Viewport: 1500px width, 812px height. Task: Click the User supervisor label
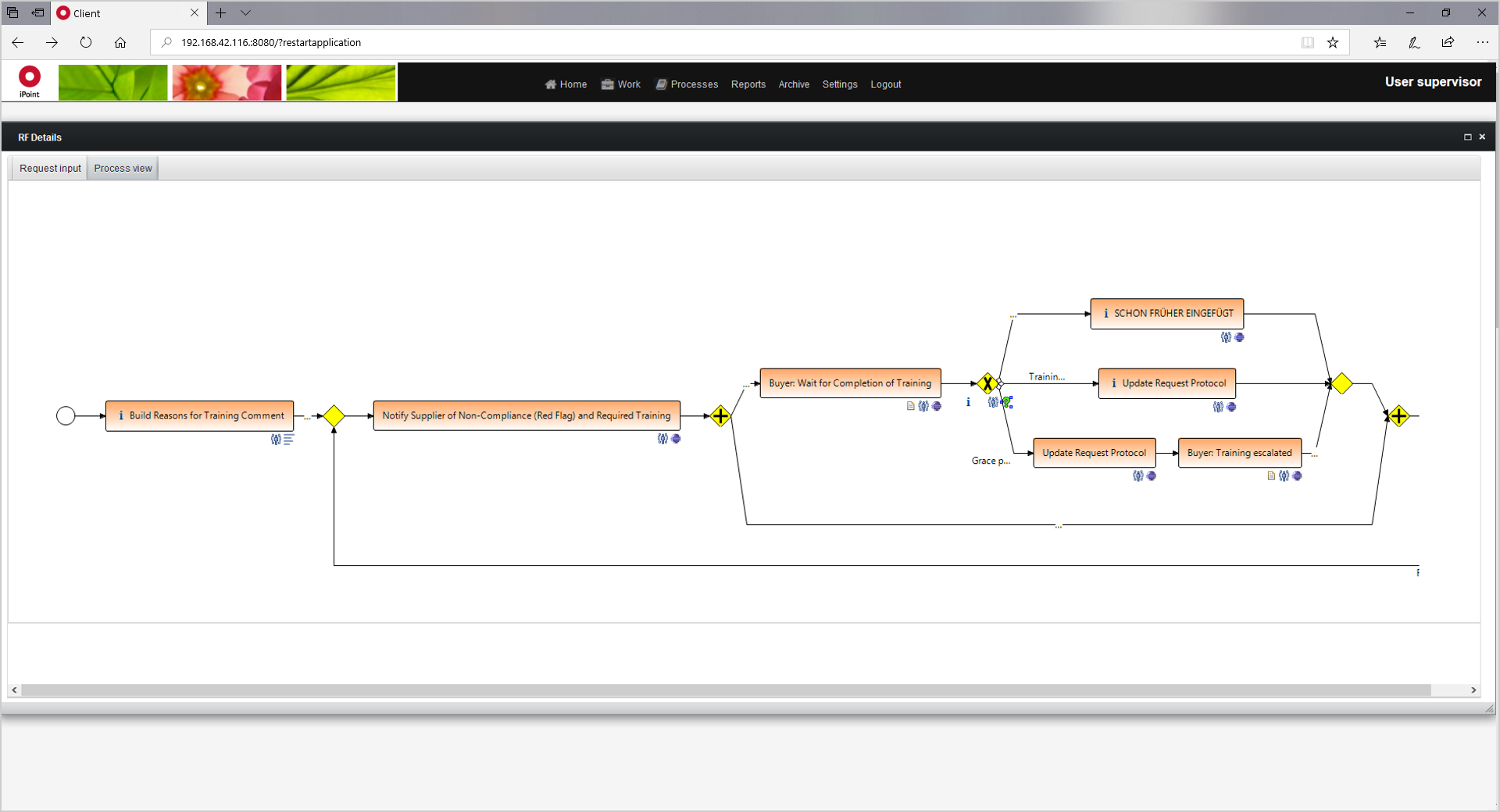(x=1433, y=82)
